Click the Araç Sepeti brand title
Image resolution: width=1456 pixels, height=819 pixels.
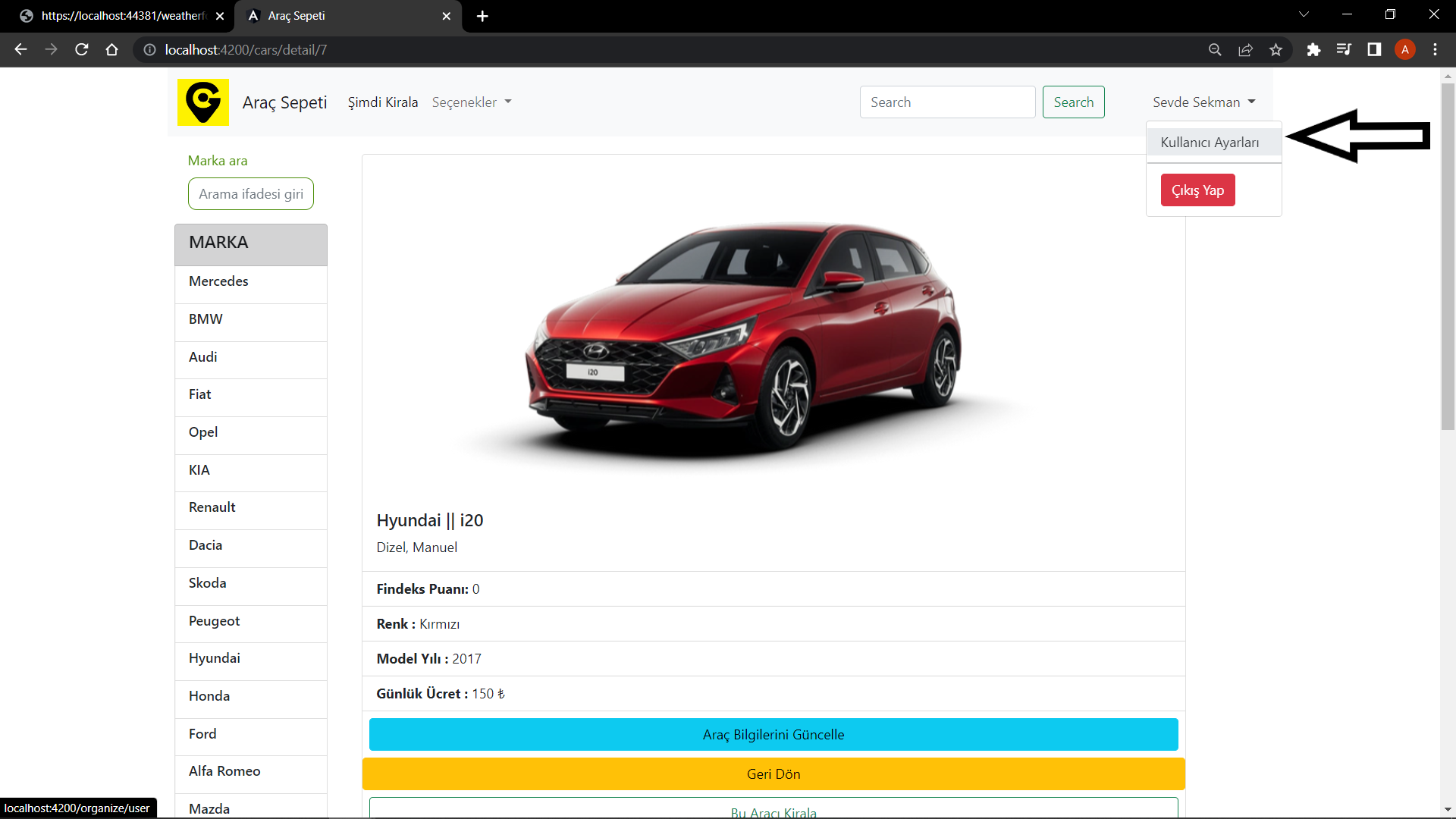coord(285,102)
